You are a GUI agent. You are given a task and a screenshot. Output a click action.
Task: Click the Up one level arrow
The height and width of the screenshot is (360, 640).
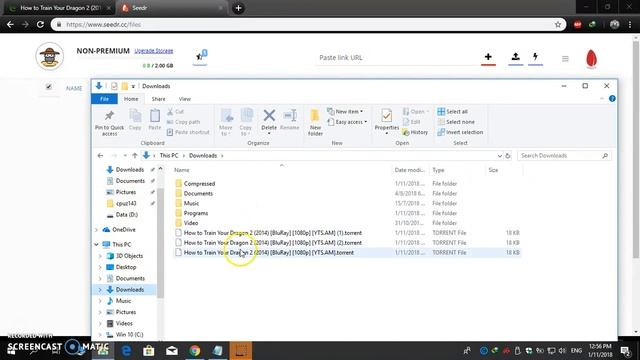(x=135, y=156)
